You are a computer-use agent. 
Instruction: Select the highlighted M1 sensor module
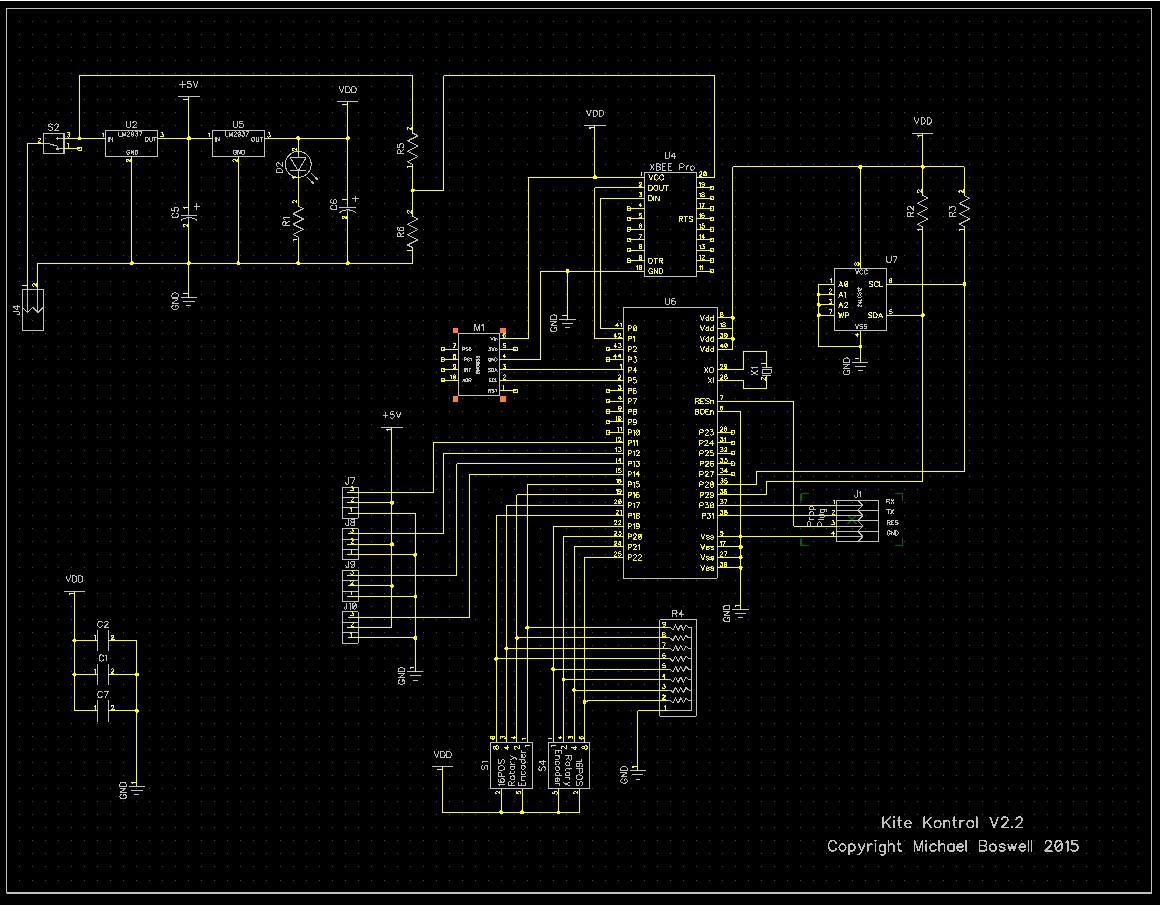478,362
